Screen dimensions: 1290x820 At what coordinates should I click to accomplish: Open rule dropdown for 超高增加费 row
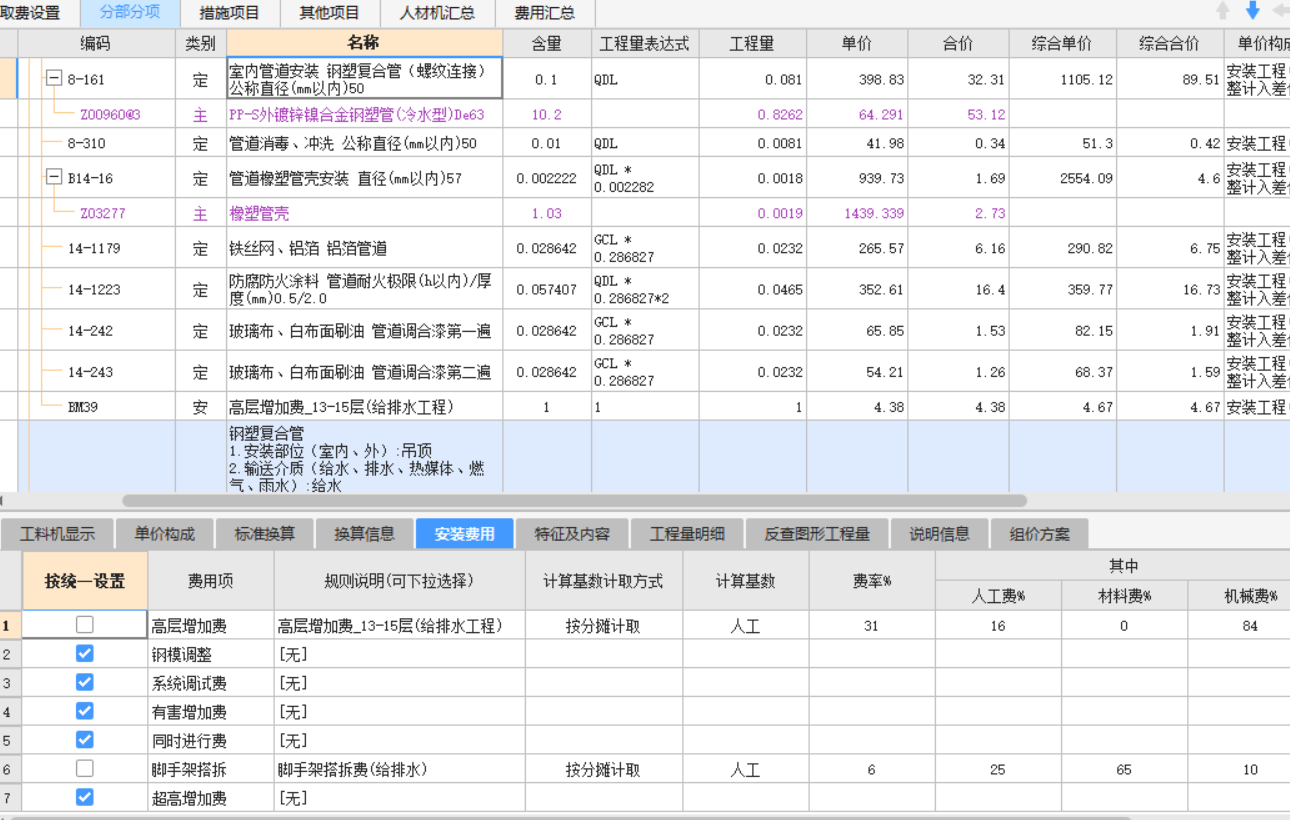click(x=400, y=799)
